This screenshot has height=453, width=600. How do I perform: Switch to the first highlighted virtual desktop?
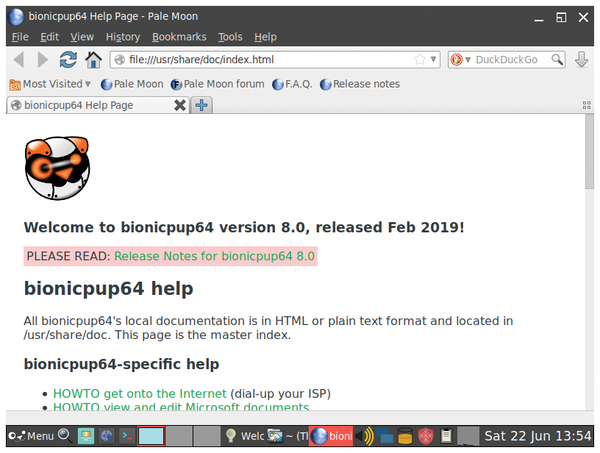pos(151,436)
